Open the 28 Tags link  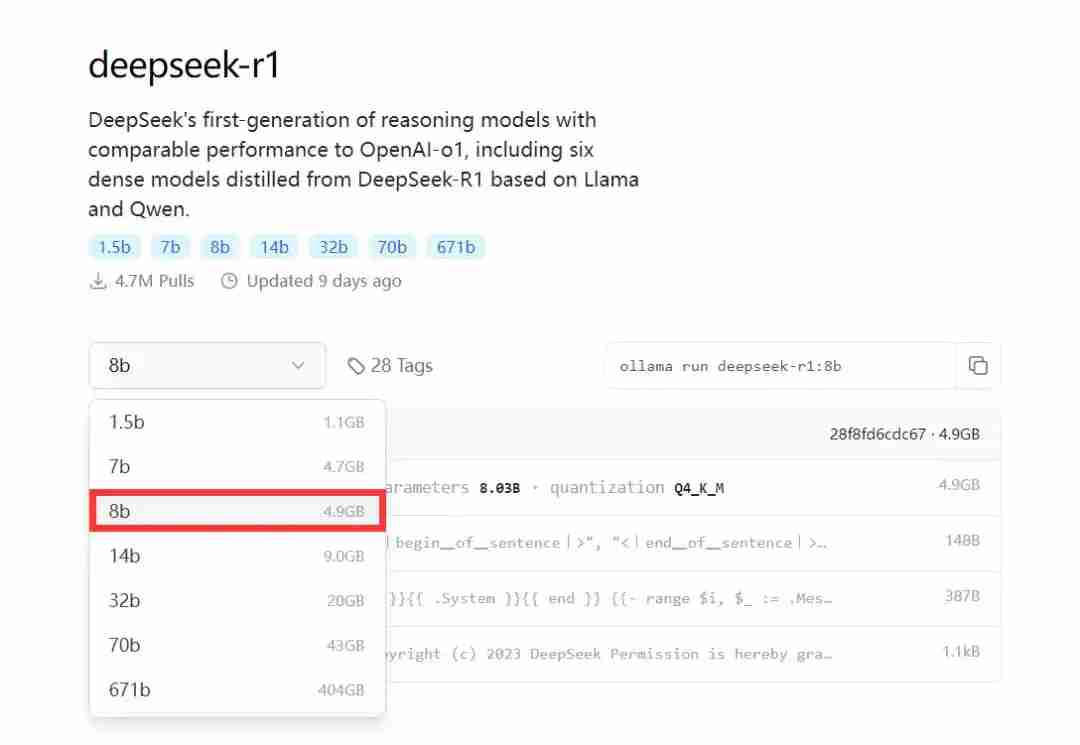click(391, 366)
